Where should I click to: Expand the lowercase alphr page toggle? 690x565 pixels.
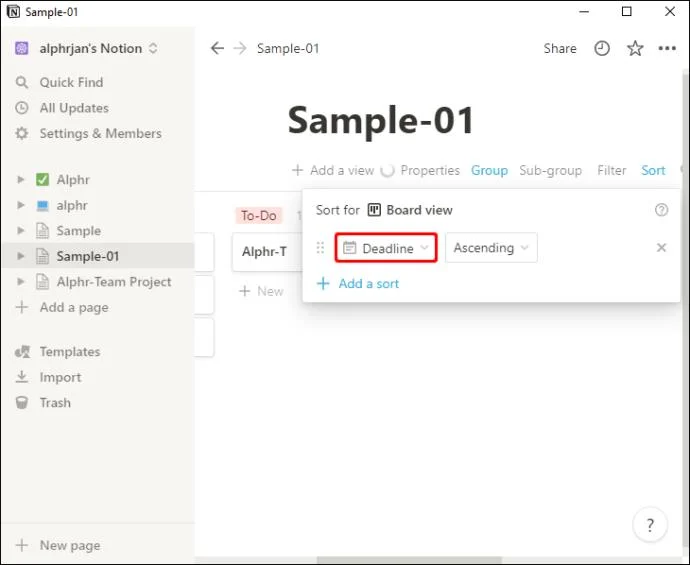pyautogui.click(x=20, y=205)
